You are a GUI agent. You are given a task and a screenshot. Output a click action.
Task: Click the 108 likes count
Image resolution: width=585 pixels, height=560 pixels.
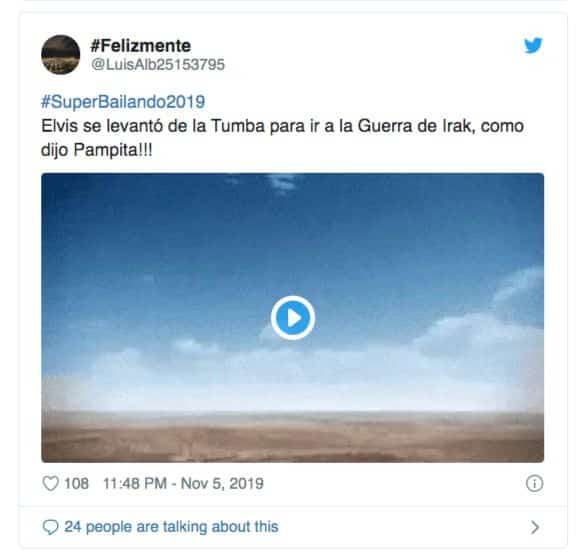click(x=76, y=484)
